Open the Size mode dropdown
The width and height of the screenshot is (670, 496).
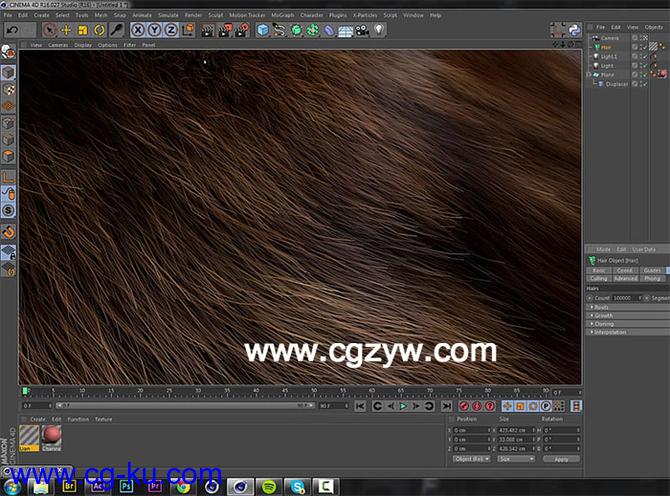516,459
